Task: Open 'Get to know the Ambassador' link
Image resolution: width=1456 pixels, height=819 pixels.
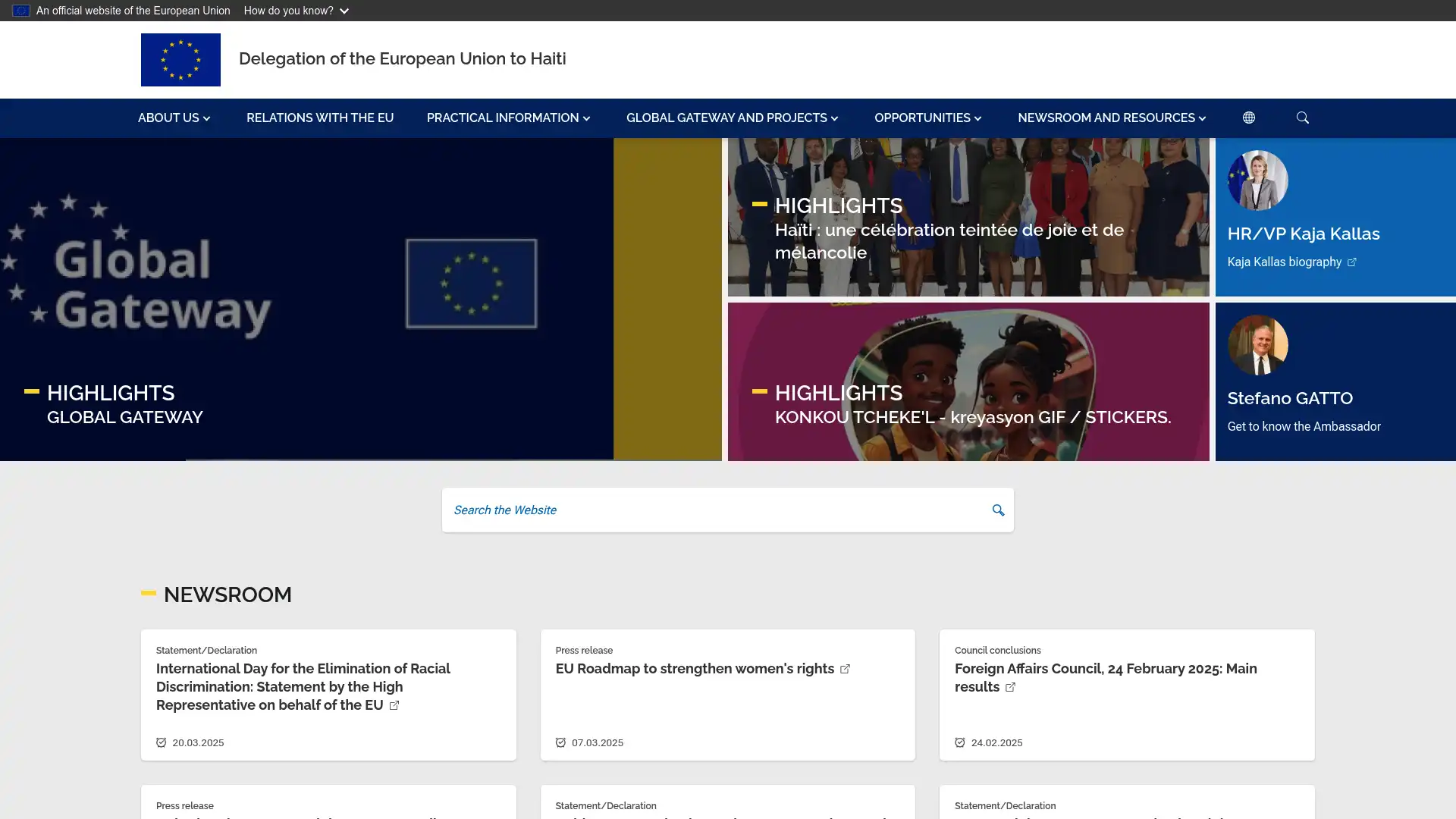Action: (1304, 426)
